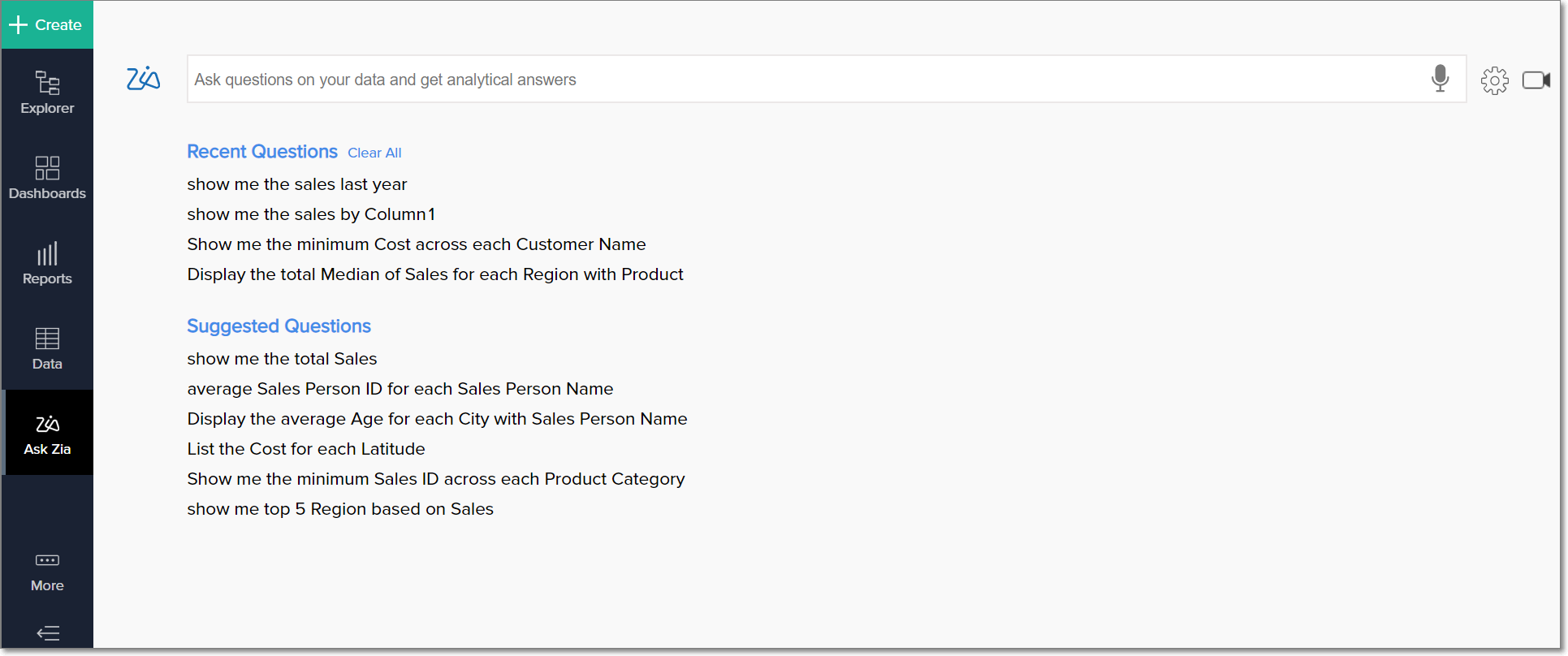Run "show me the sales by Column1"
The height and width of the screenshot is (656, 1568).
pyautogui.click(x=311, y=214)
